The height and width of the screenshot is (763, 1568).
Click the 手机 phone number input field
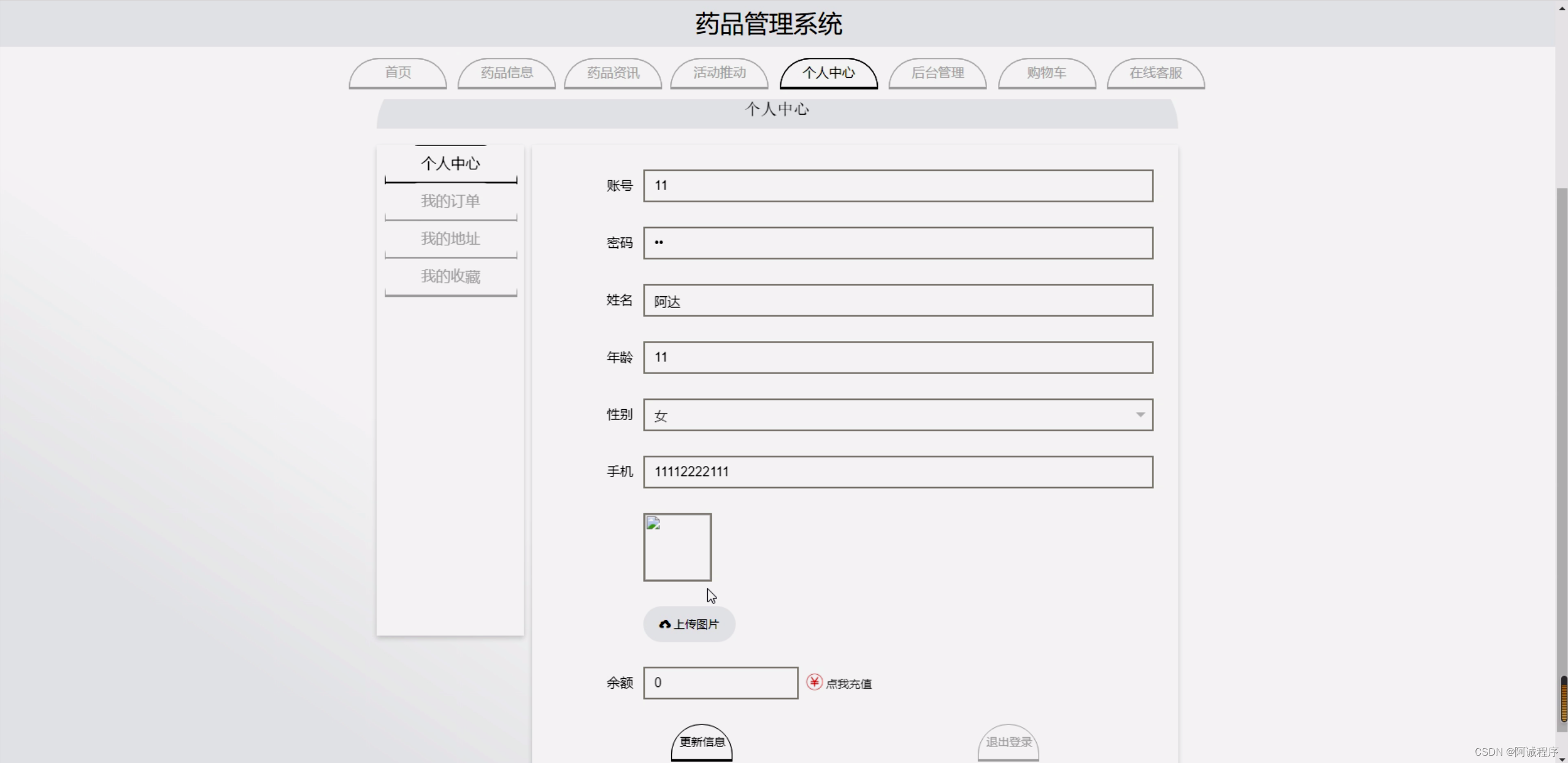tap(897, 472)
